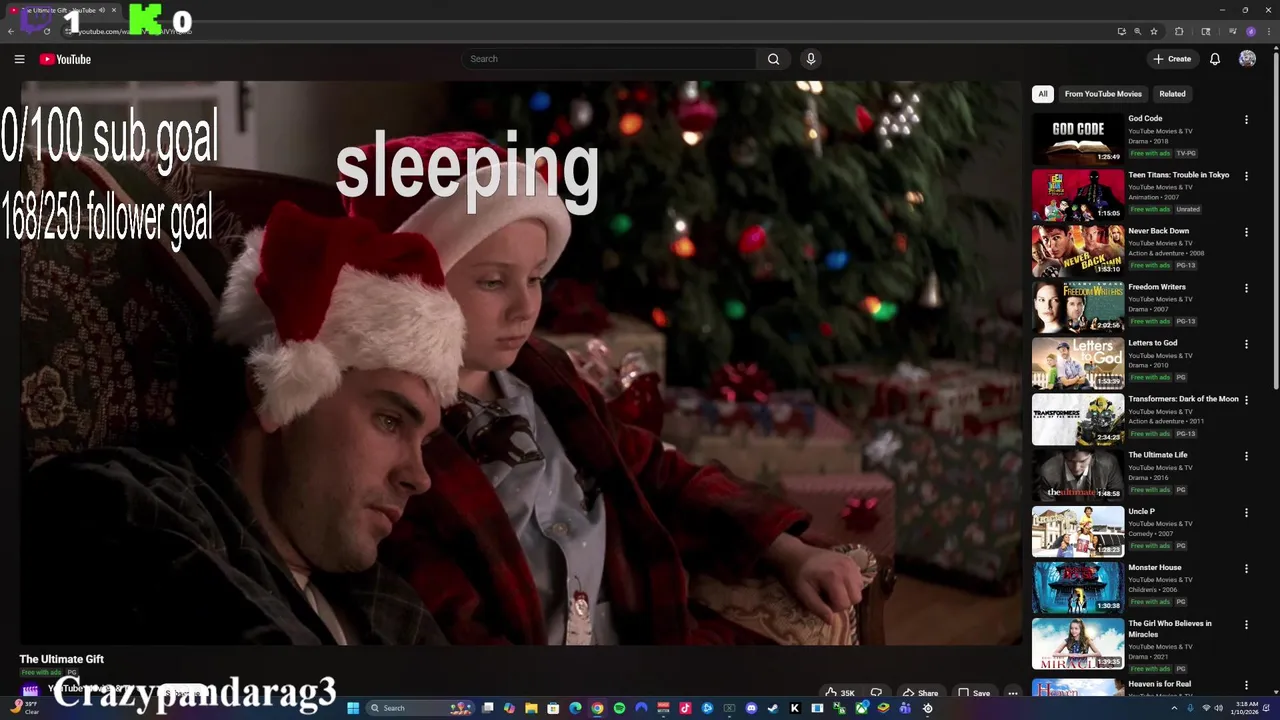Open more options for Never Back Down
The image size is (1280, 720).
[1246, 232]
